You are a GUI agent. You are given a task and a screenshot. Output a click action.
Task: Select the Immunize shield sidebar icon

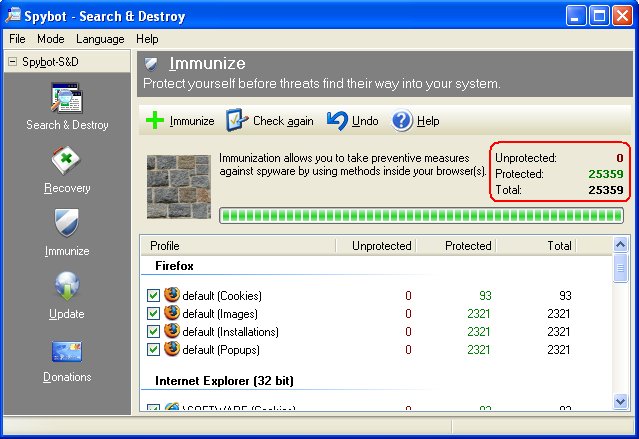[x=66, y=223]
